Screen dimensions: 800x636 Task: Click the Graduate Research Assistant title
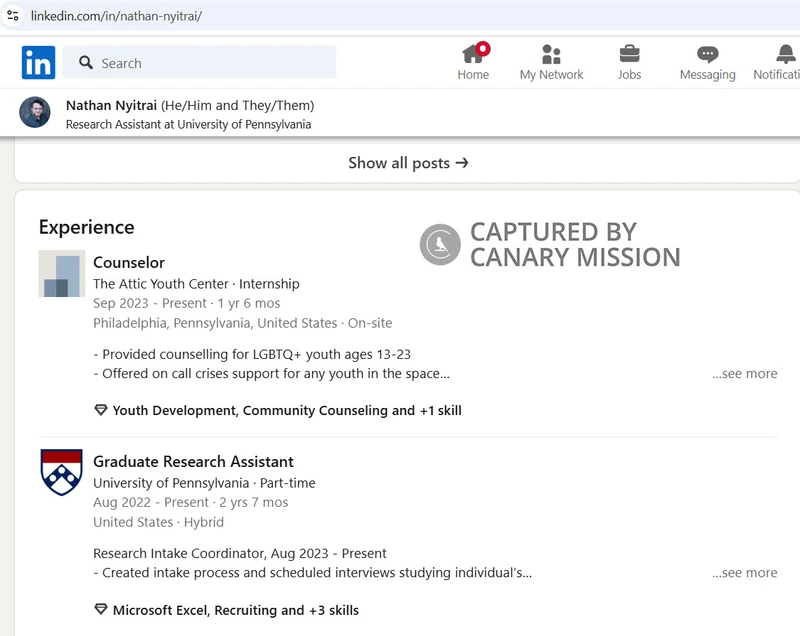tap(193, 462)
